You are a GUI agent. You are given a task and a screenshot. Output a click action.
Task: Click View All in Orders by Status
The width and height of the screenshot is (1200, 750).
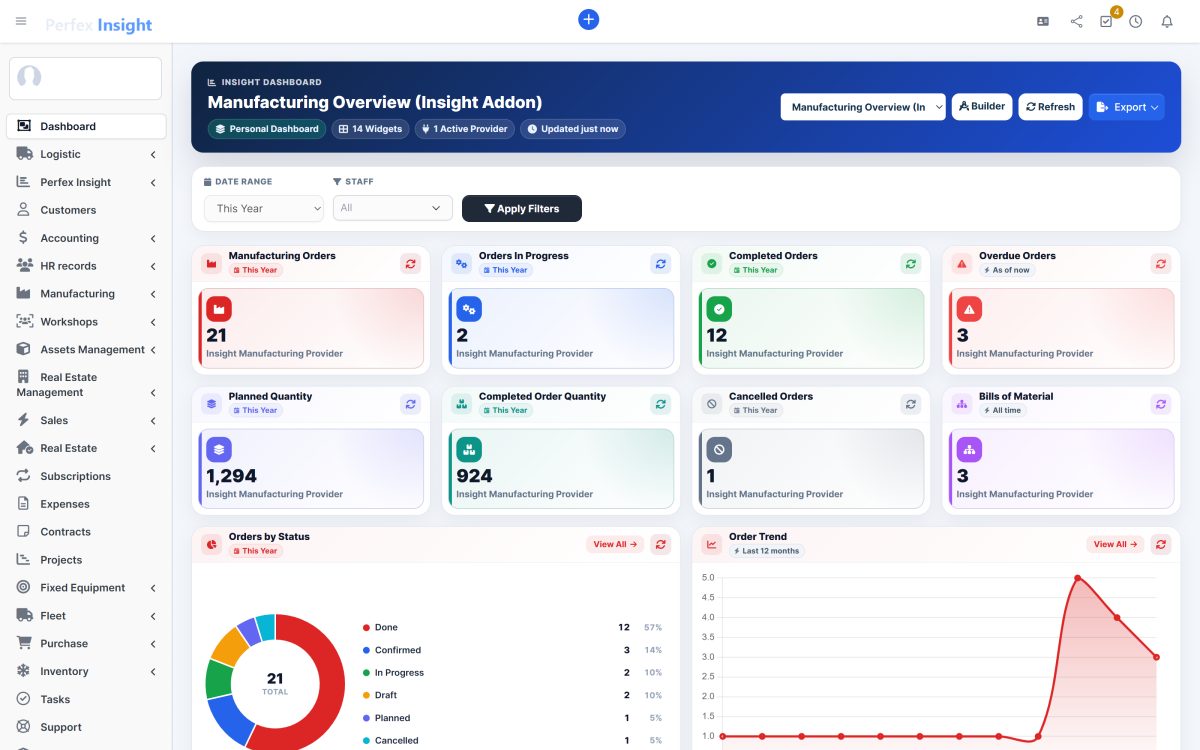615,544
